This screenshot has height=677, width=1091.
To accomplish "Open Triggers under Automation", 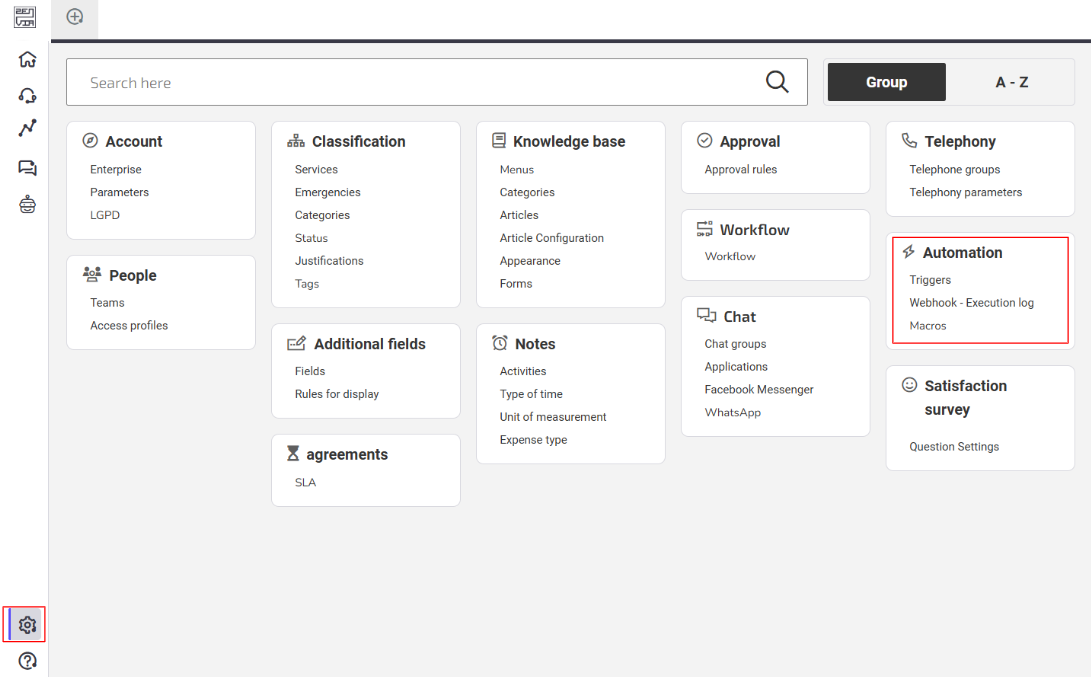I will coord(930,280).
